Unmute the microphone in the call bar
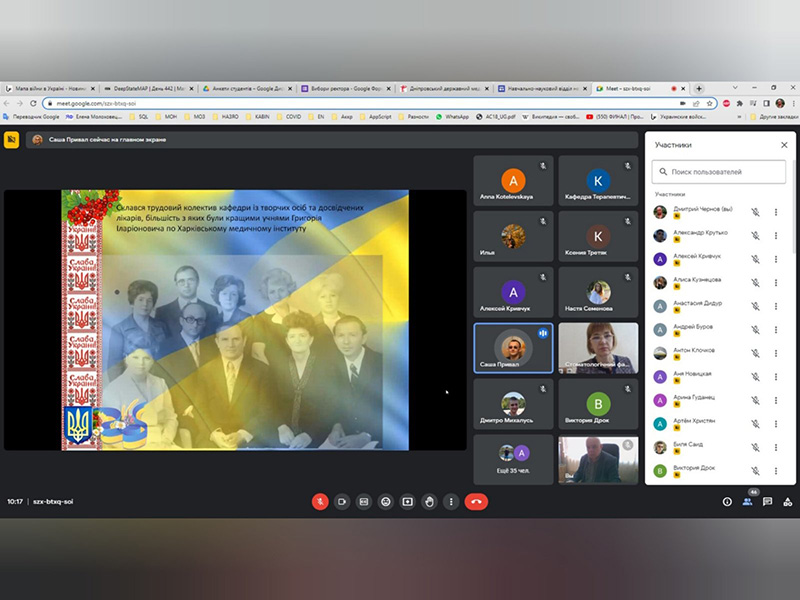 320,501
